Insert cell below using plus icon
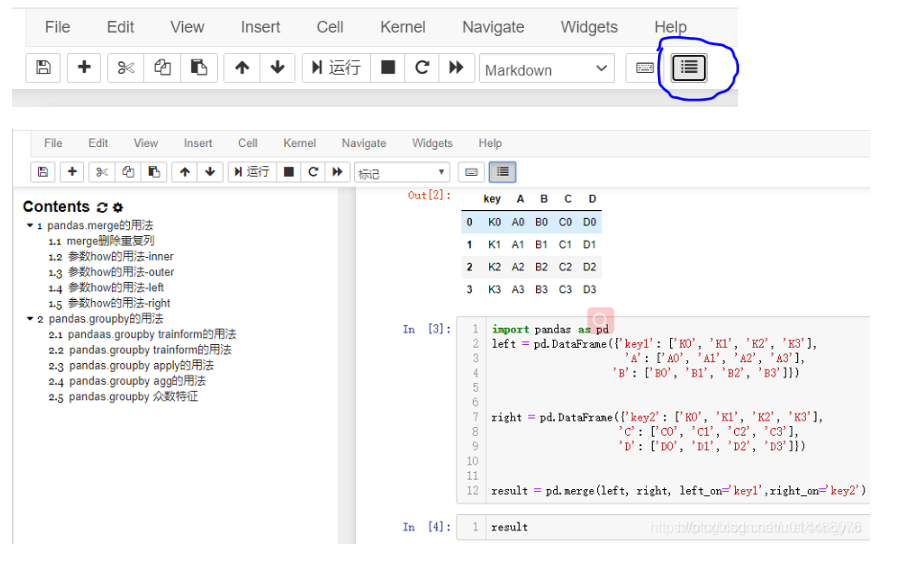The image size is (899, 570). click(x=84, y=68)
